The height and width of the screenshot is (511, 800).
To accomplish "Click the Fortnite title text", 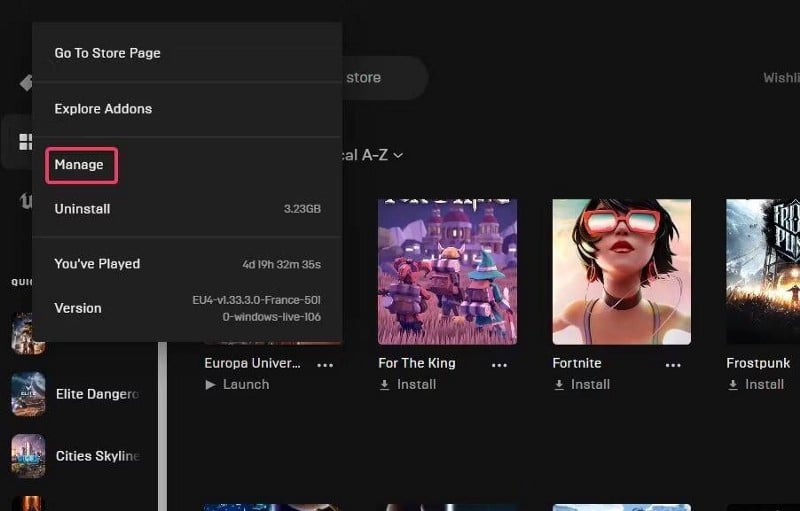I will (577, 363).
